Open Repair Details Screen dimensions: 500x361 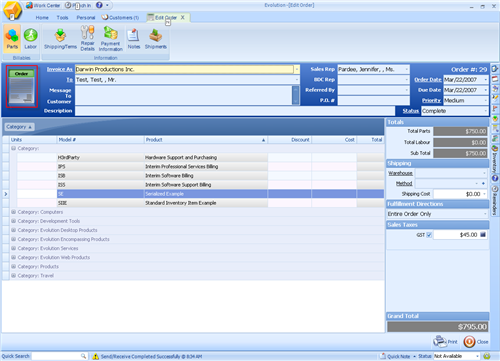(x=87, y=39)
